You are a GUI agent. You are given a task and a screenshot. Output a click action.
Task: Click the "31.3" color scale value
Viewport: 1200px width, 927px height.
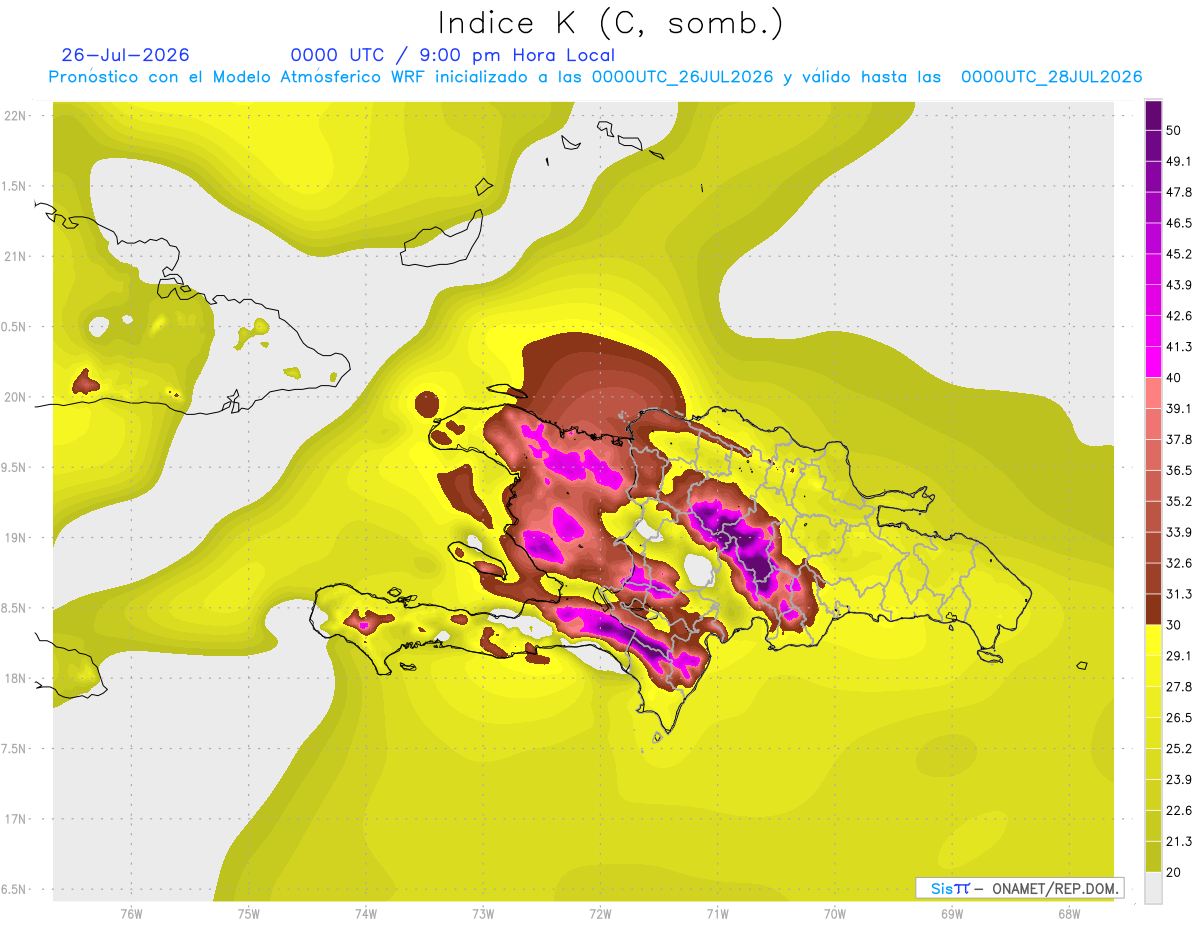pyautogui.click(x=1179, y=594)
